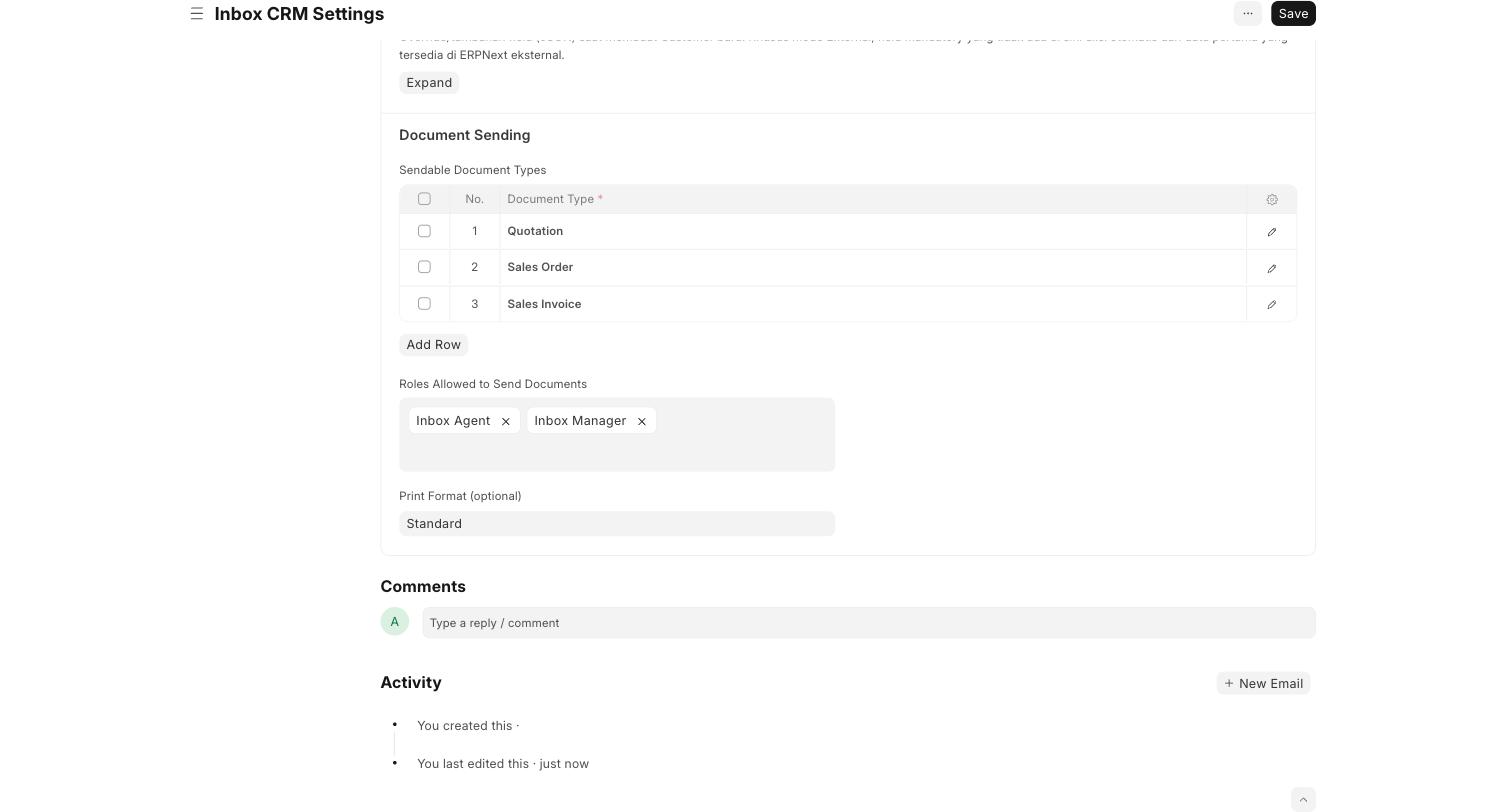
Task: Open table column settings gear icon
Action: 1272,200
